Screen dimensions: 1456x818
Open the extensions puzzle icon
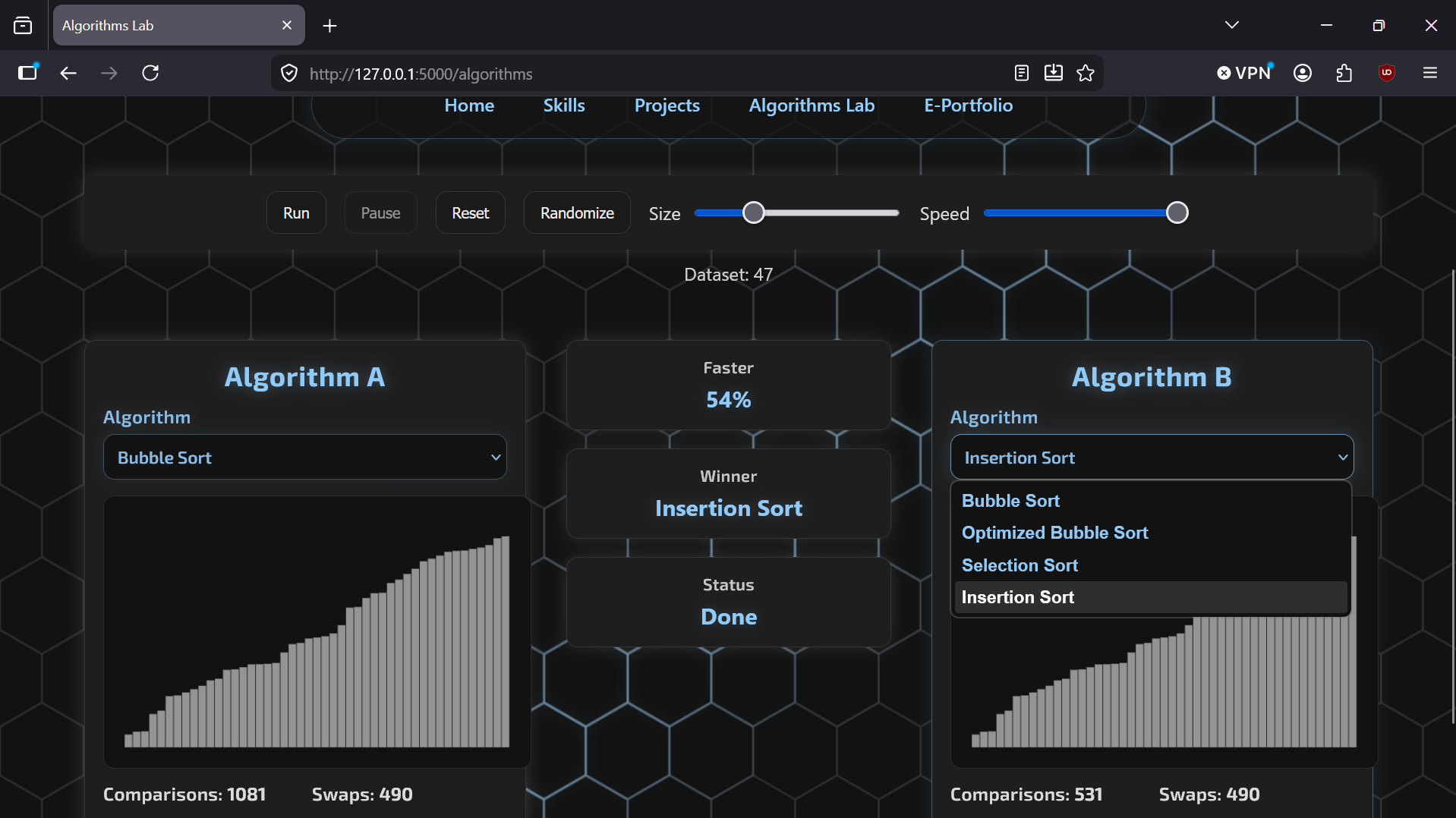[1344, 73]
